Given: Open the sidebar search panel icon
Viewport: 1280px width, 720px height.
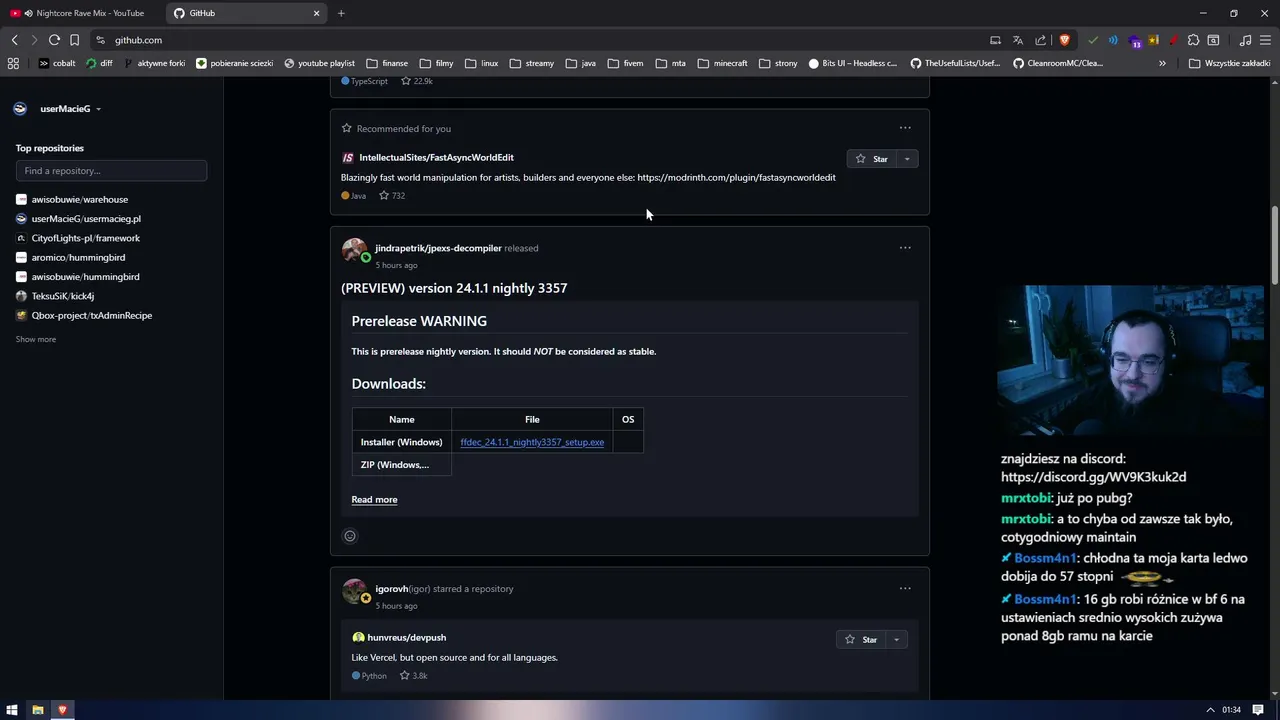Looking at the screenshot, I should (x=1213, y=40).
